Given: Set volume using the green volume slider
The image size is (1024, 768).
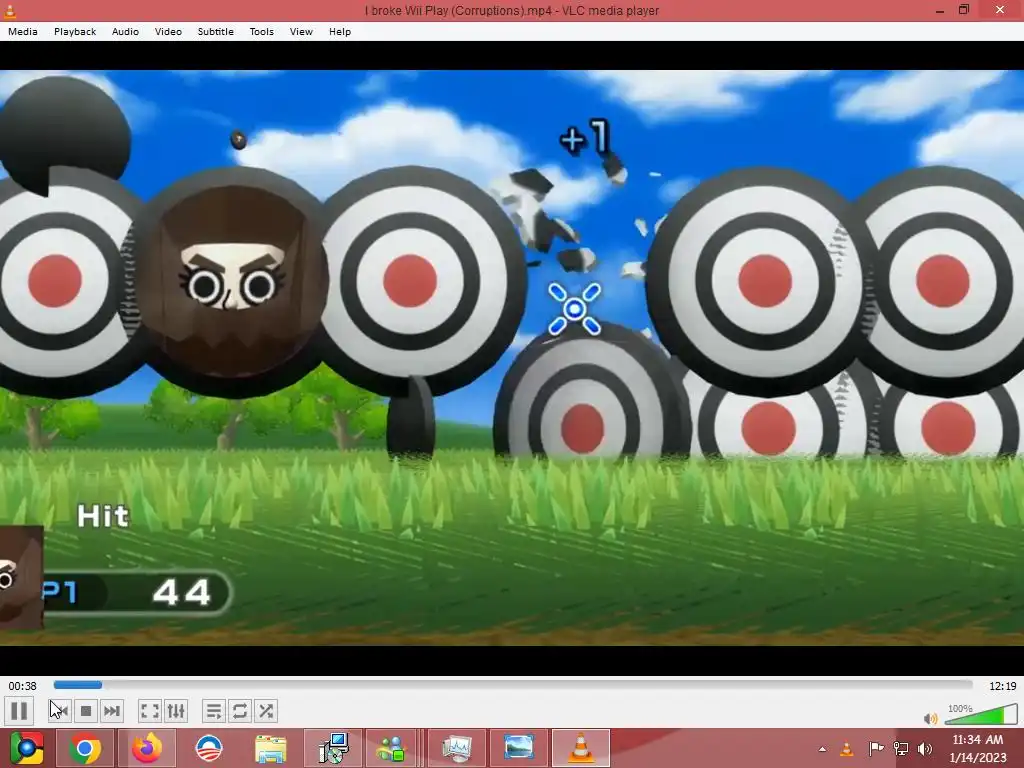Looking at the screenshot, I should coord(981,714).
